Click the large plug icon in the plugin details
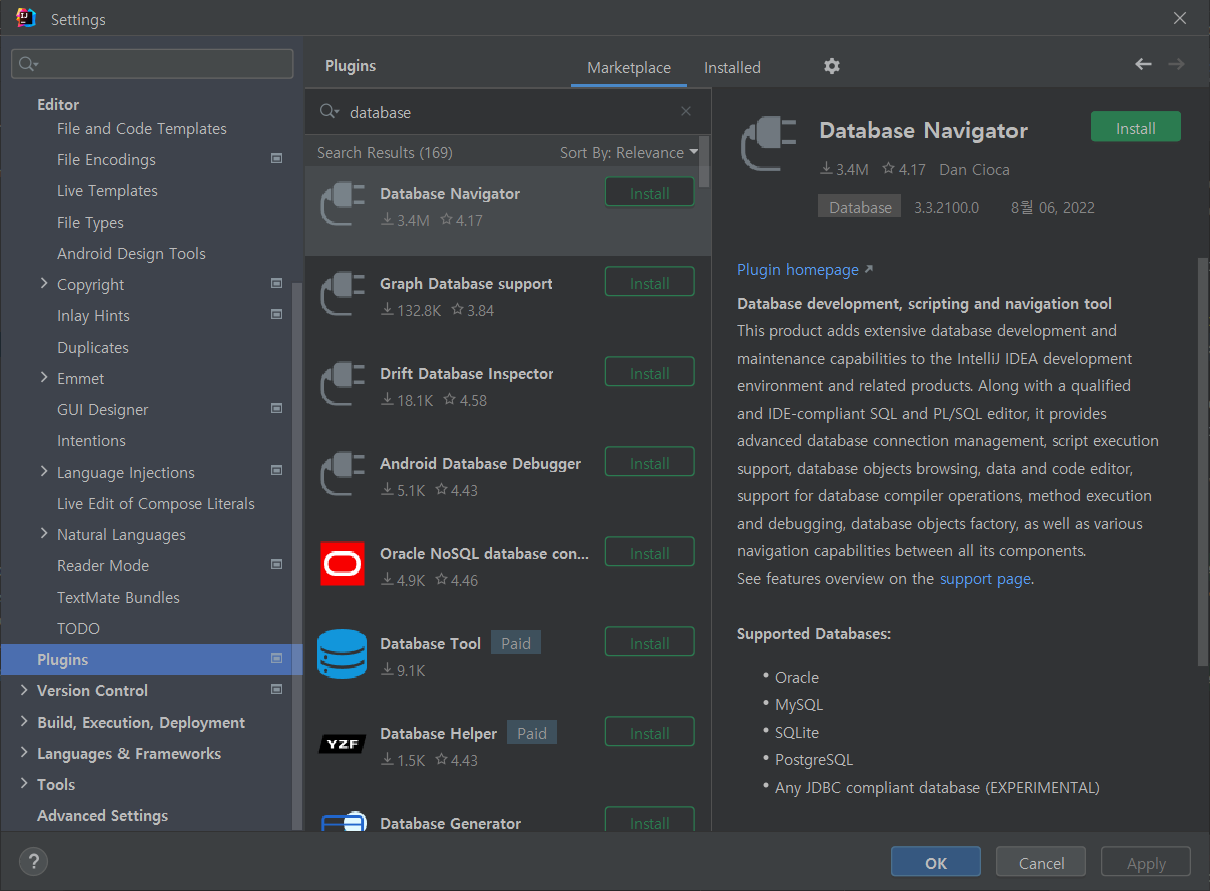 [x=768, y=145]
